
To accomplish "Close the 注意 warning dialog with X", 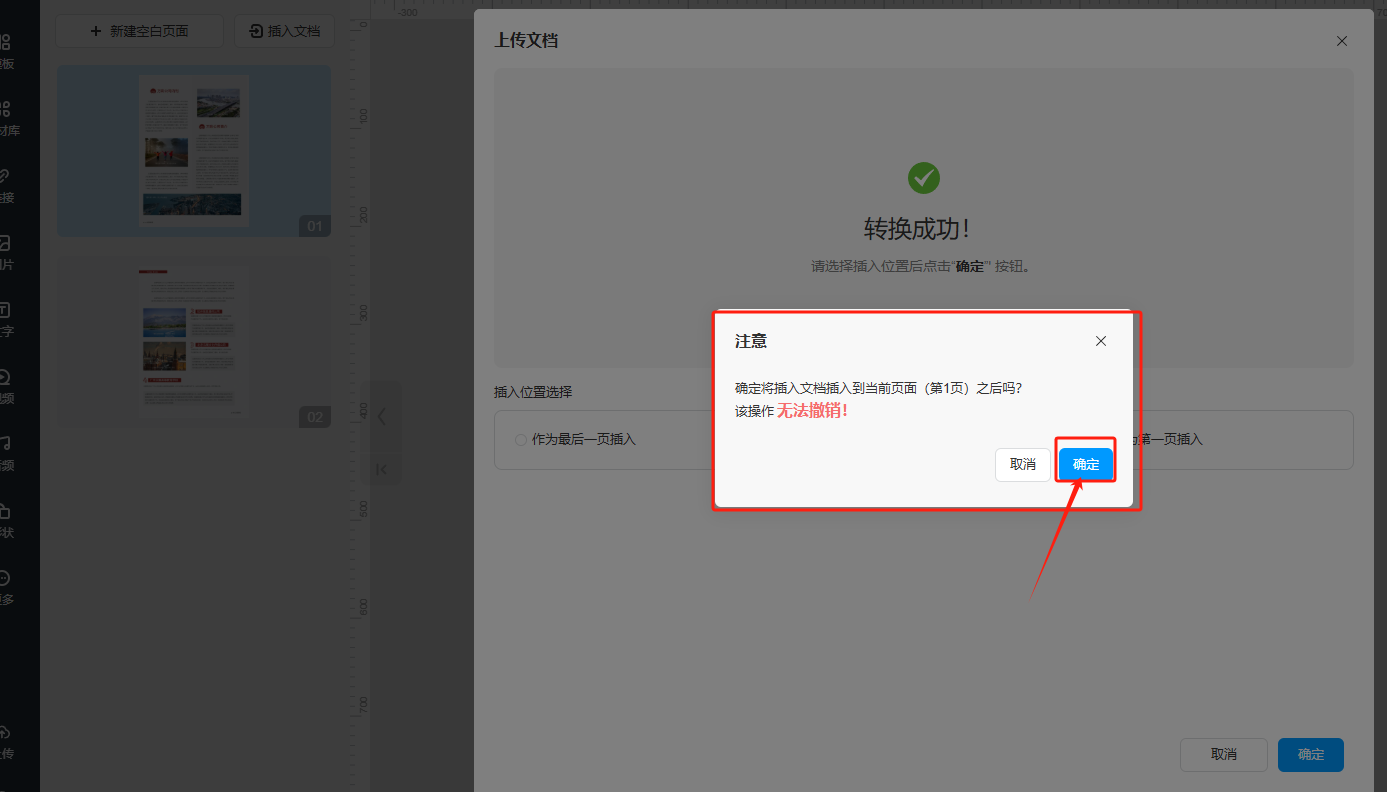I will (1101, 341).
